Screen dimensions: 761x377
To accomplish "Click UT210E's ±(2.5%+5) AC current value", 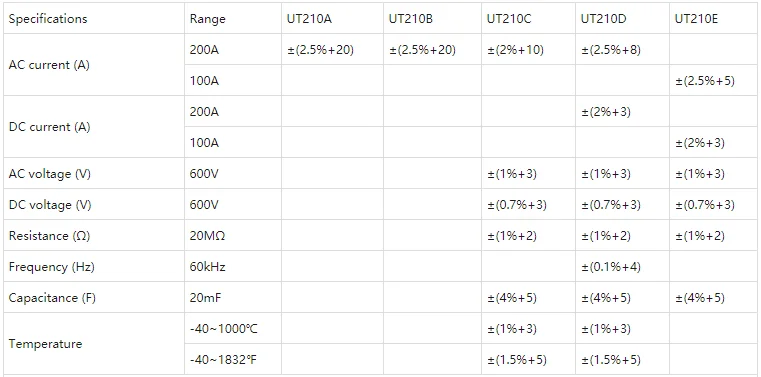I will click(705, 81).
